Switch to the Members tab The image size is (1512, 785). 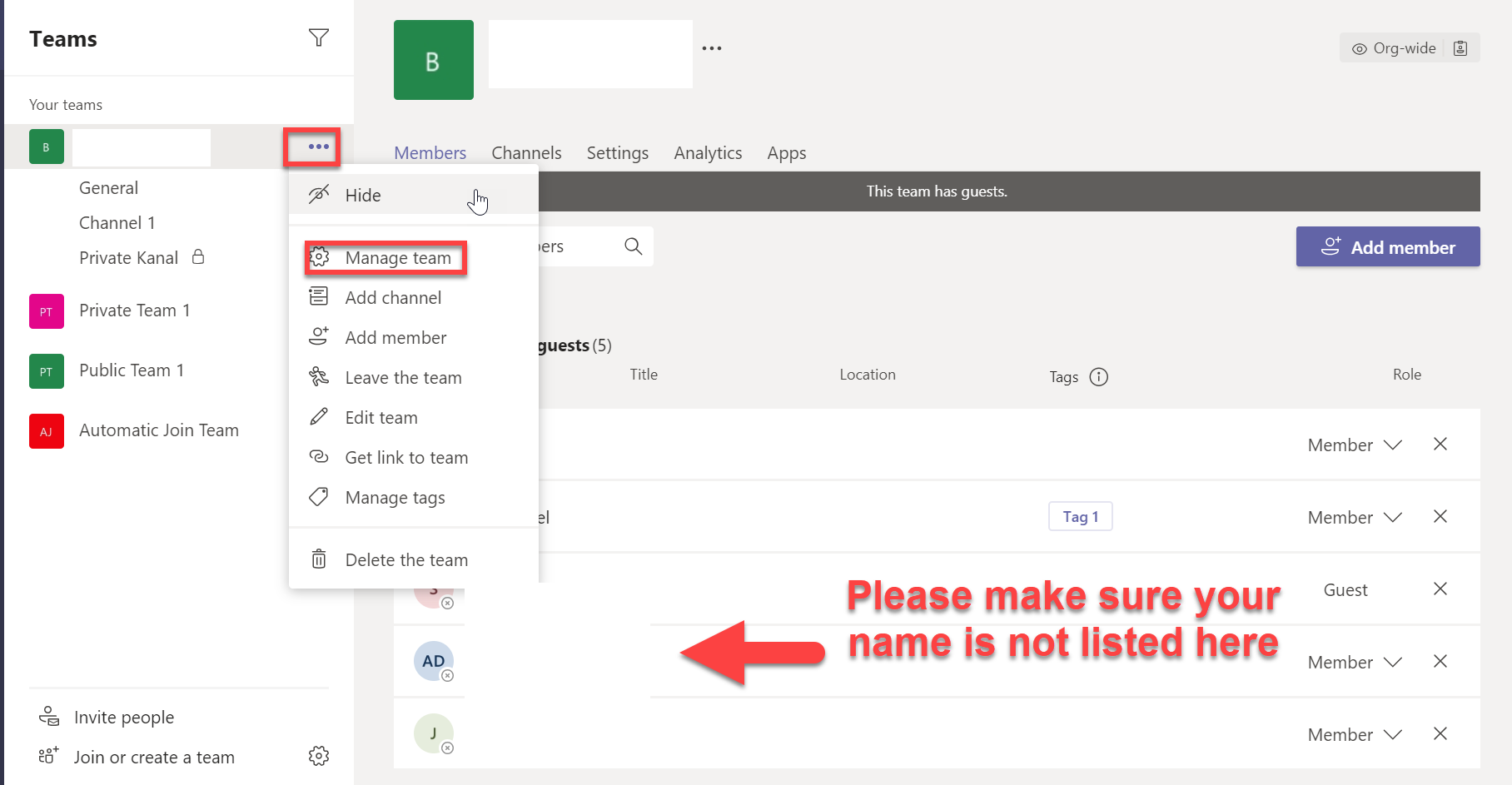[430, 153]
